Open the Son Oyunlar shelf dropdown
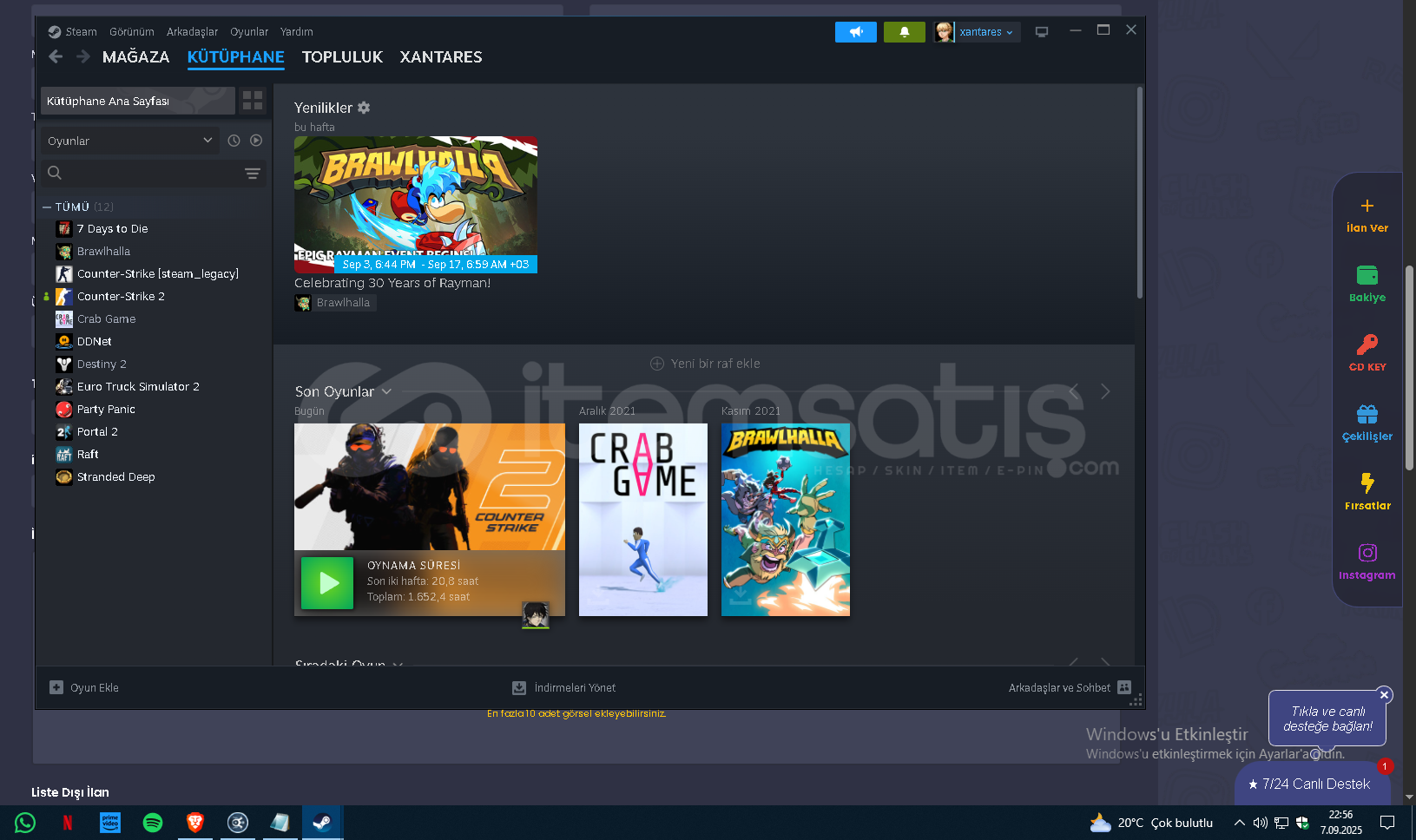 [386, 391]
